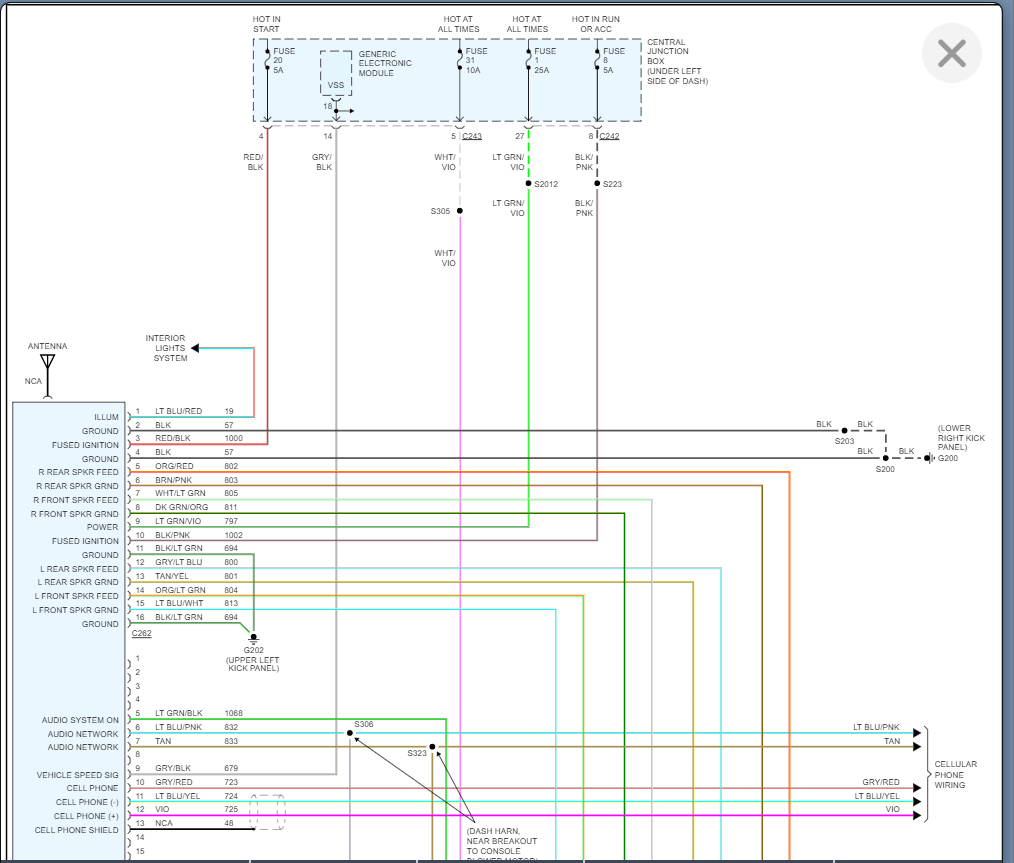Click wire color 'WHT/LT GRN' on pin 7
The image size is (1014, 863).
pyautogui.click(x=180, y=493)
